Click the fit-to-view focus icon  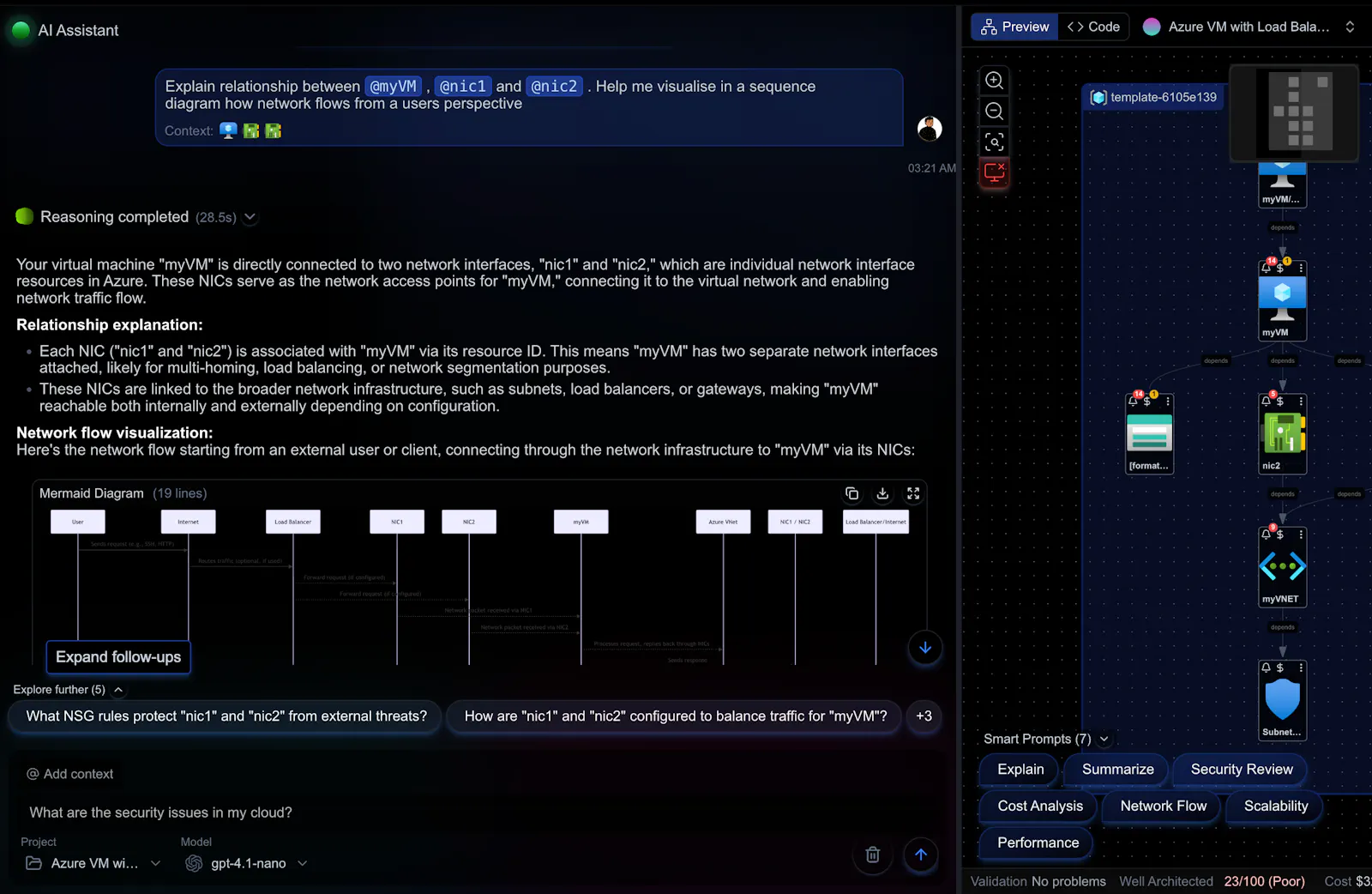click(x=994, y=142)
